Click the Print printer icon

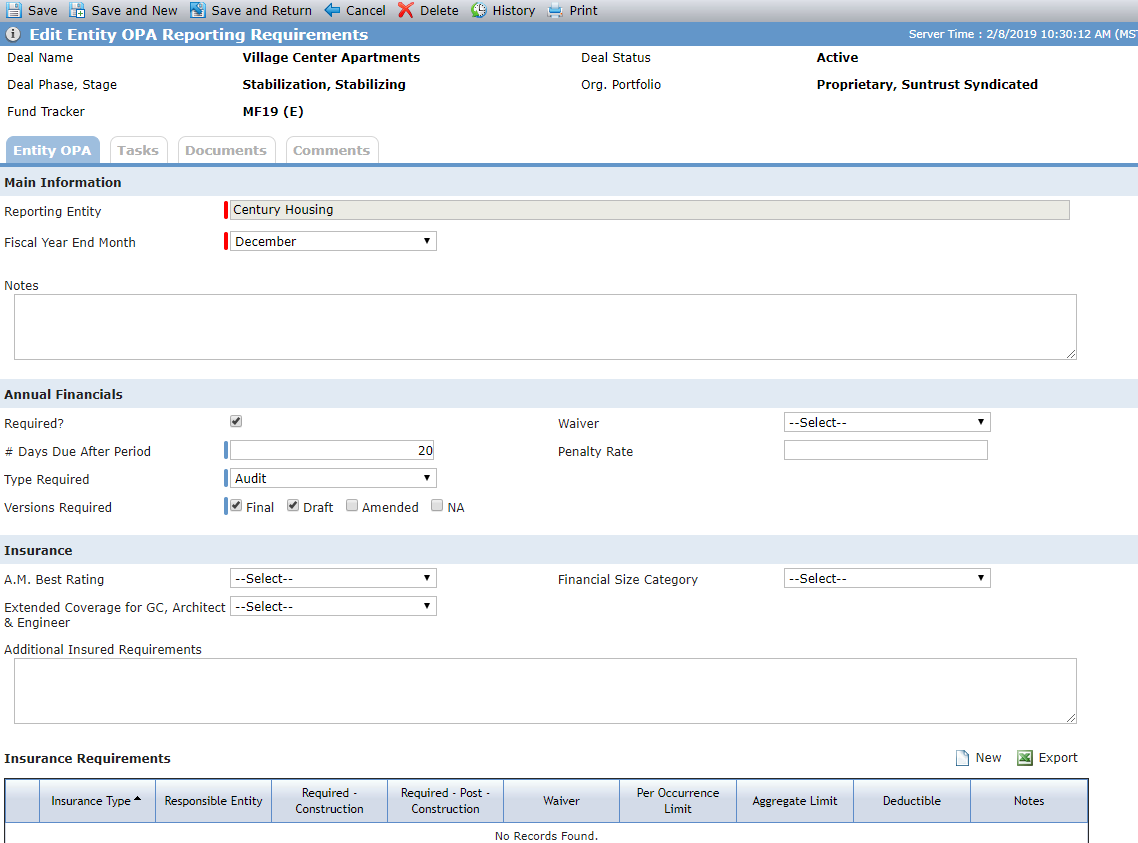pos(555,10)
